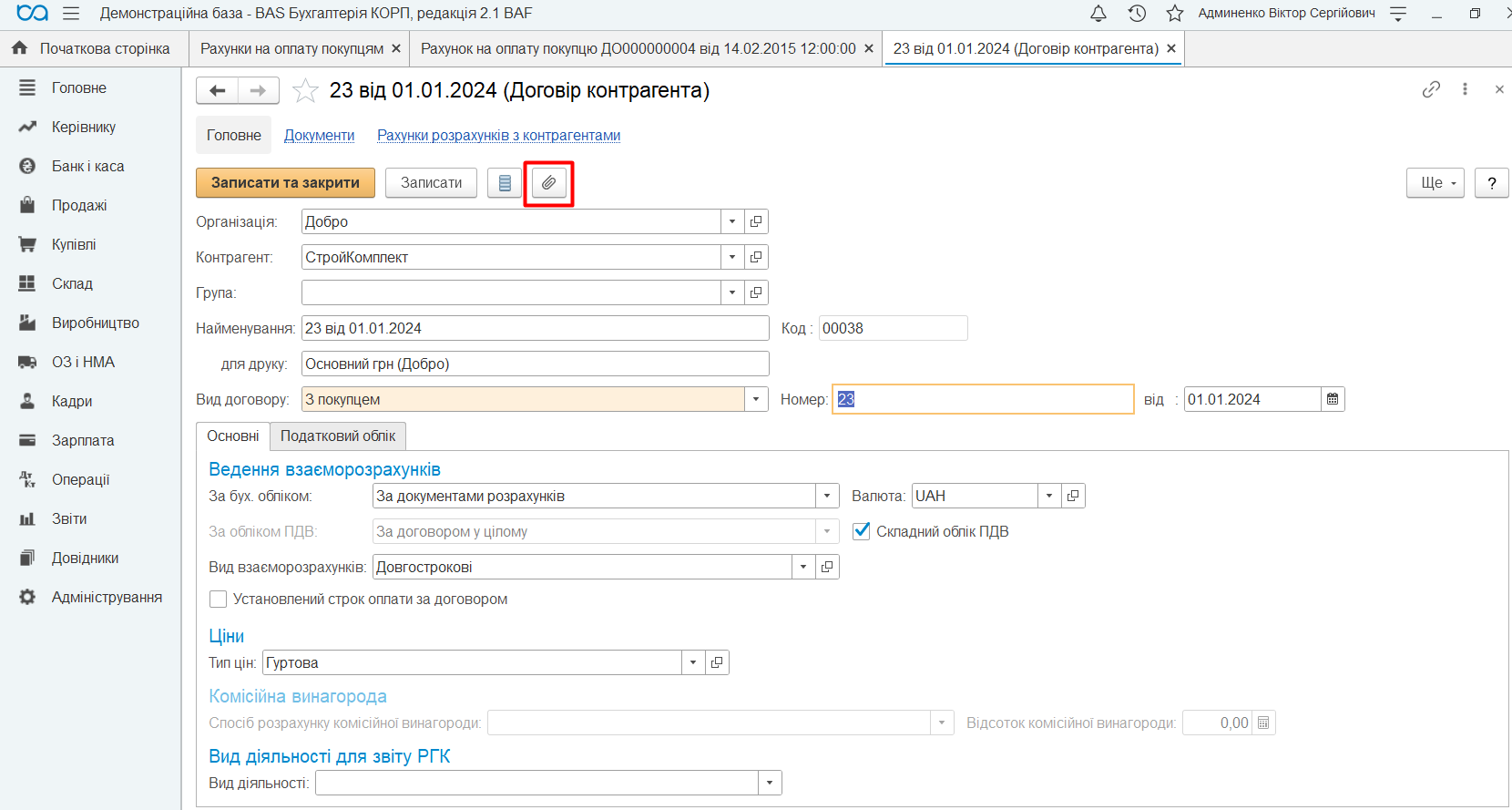Copy link to this contract
The image size is (1512, 810).
1431,89
